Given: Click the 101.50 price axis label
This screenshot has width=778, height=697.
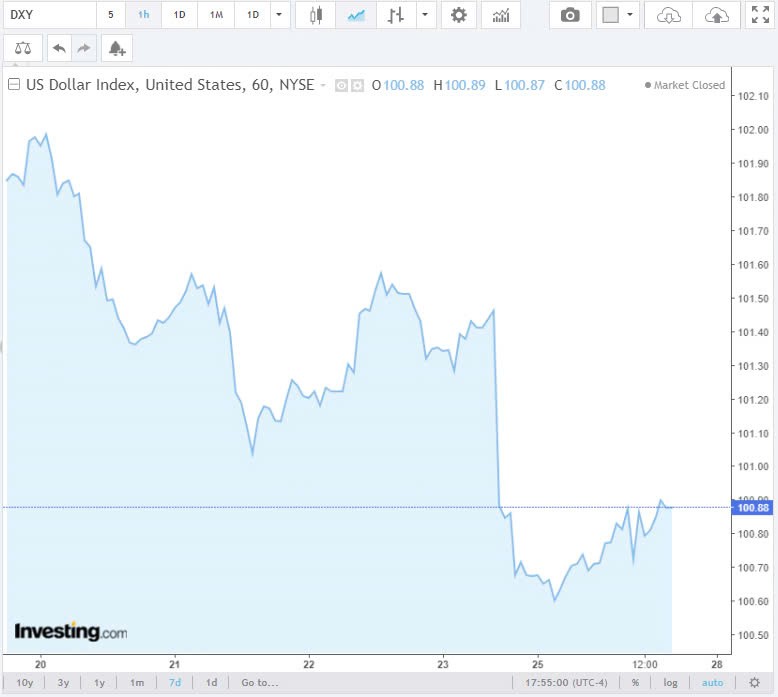Looking at the screenshot, I should [753, 299].
